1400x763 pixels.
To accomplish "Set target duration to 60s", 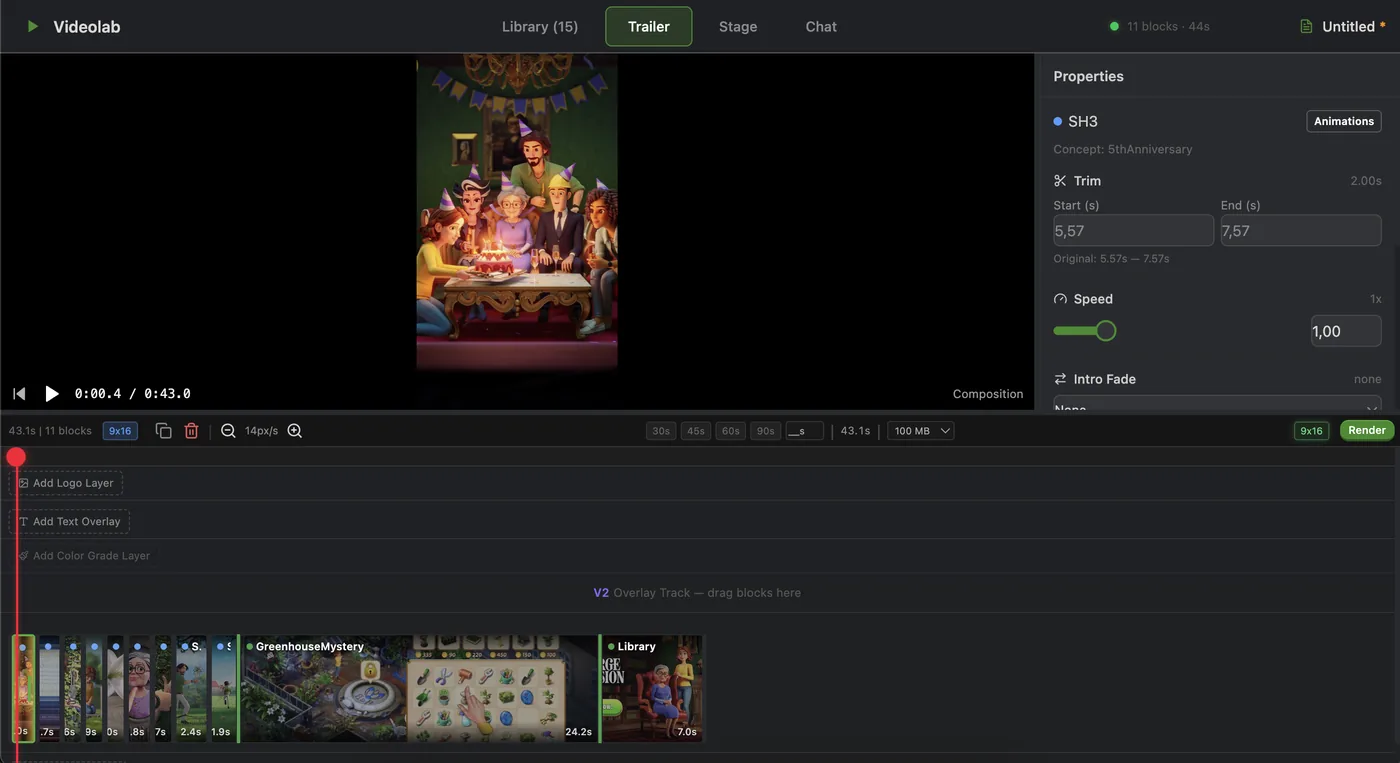I will (x=731, y=431).
